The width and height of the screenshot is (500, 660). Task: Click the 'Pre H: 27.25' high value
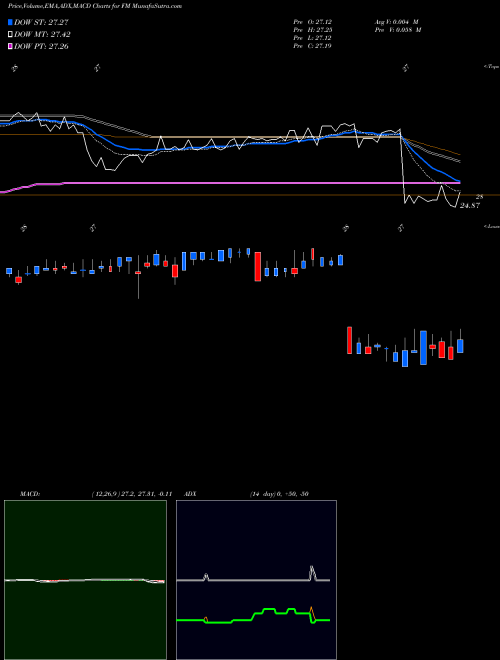[312, 30]
